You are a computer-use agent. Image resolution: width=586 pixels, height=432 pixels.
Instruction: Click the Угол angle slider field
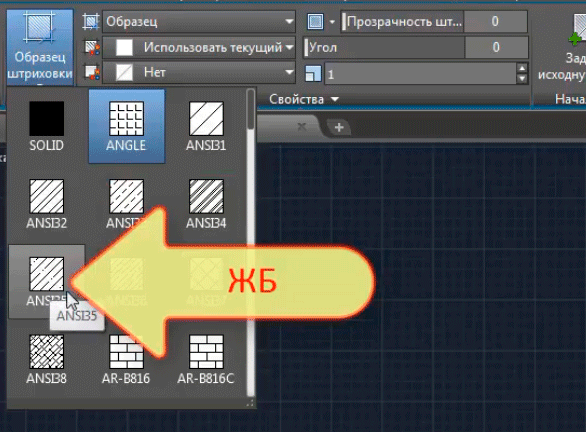384,47
